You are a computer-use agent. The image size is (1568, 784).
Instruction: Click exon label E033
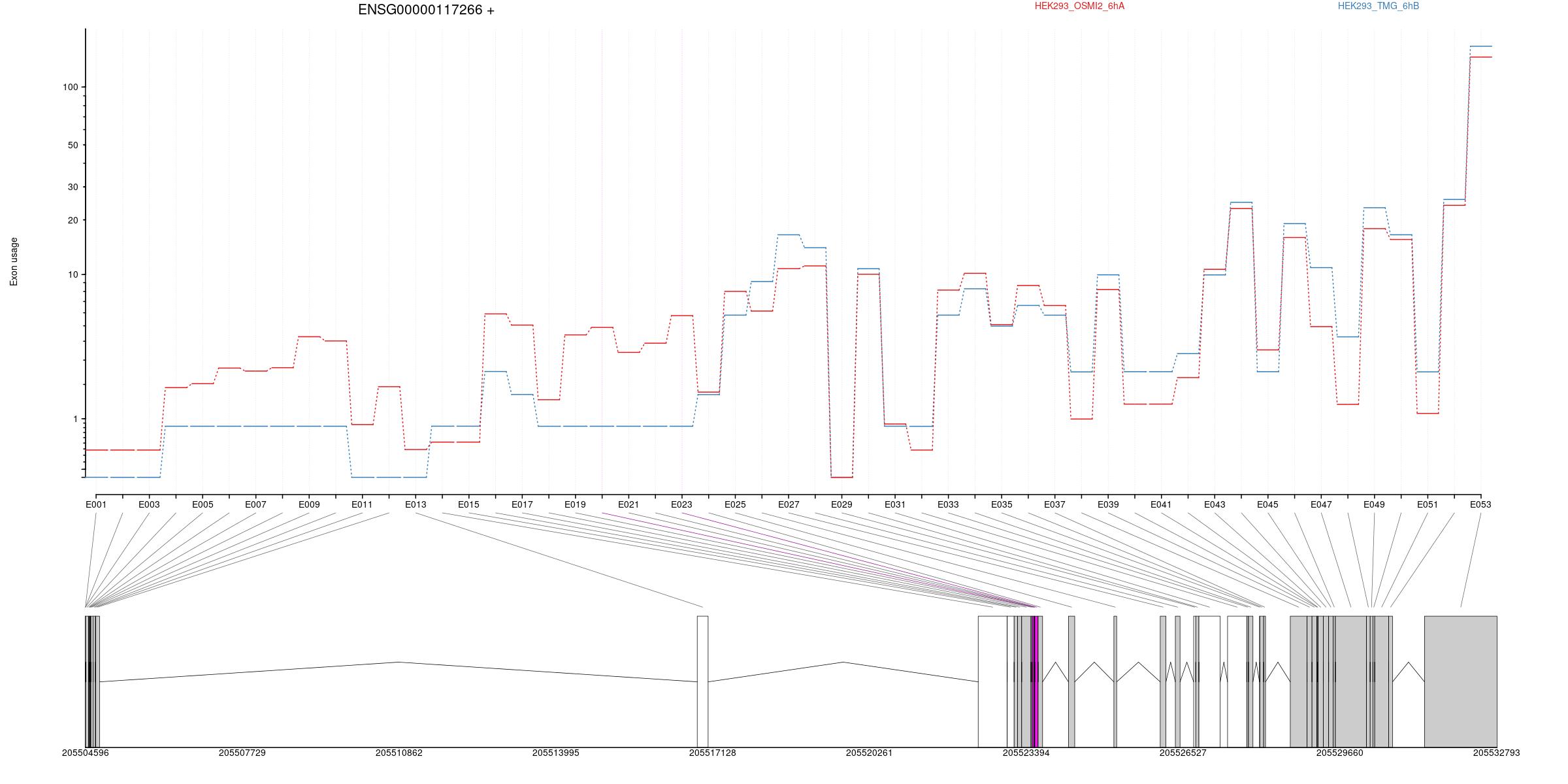click(948, 504)
